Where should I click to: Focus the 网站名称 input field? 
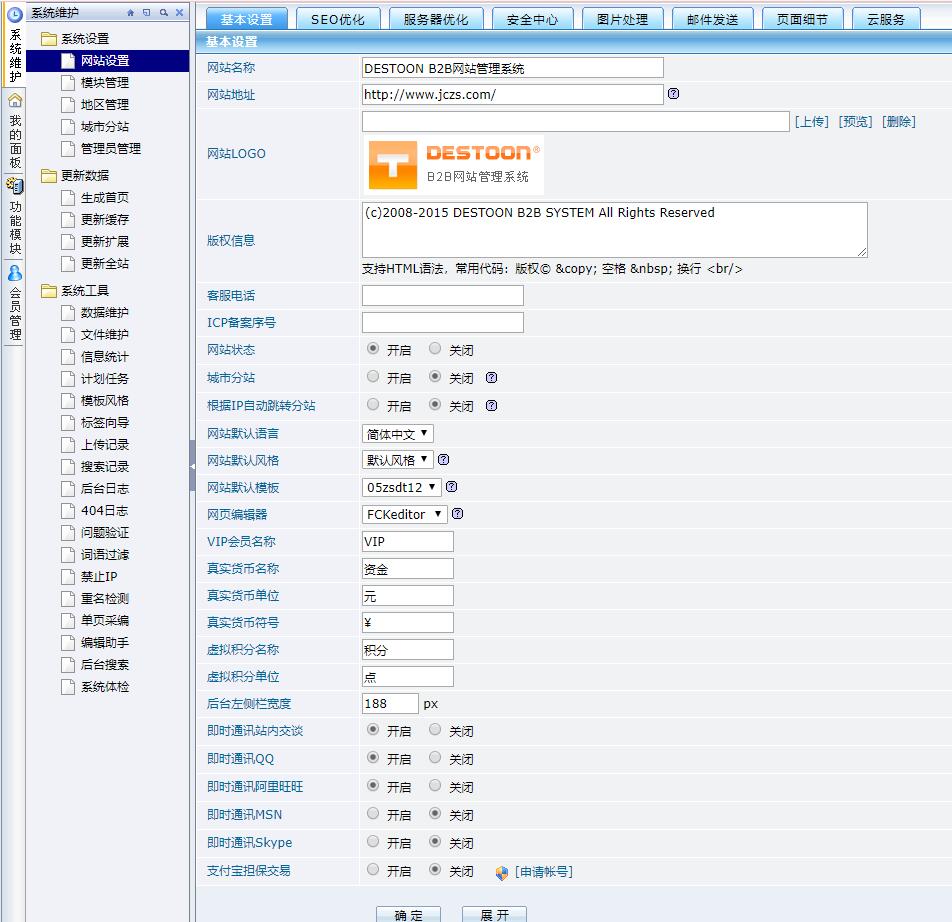tap(512, 68)
